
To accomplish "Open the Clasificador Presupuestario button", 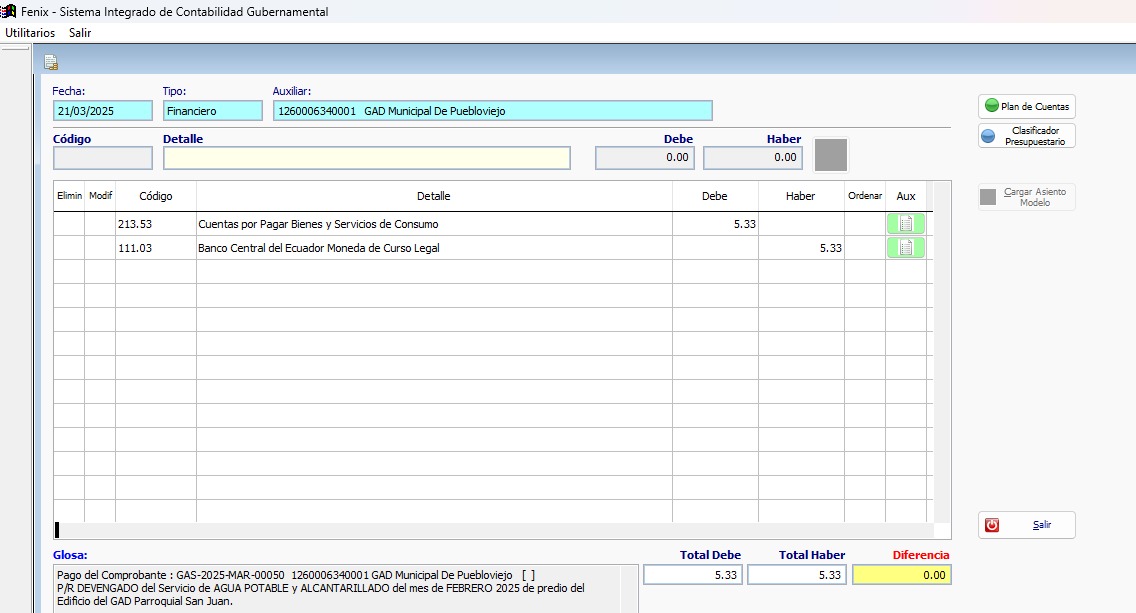I will click(1026, 136).
